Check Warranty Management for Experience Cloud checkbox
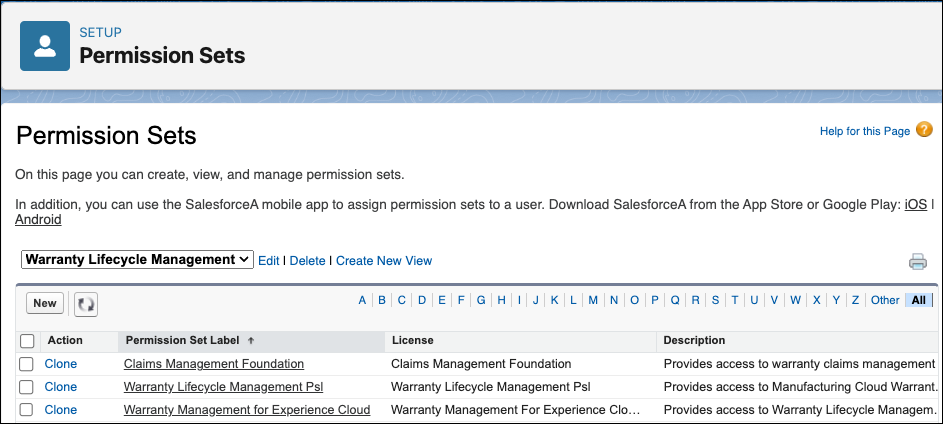 [x=26, y=410]
